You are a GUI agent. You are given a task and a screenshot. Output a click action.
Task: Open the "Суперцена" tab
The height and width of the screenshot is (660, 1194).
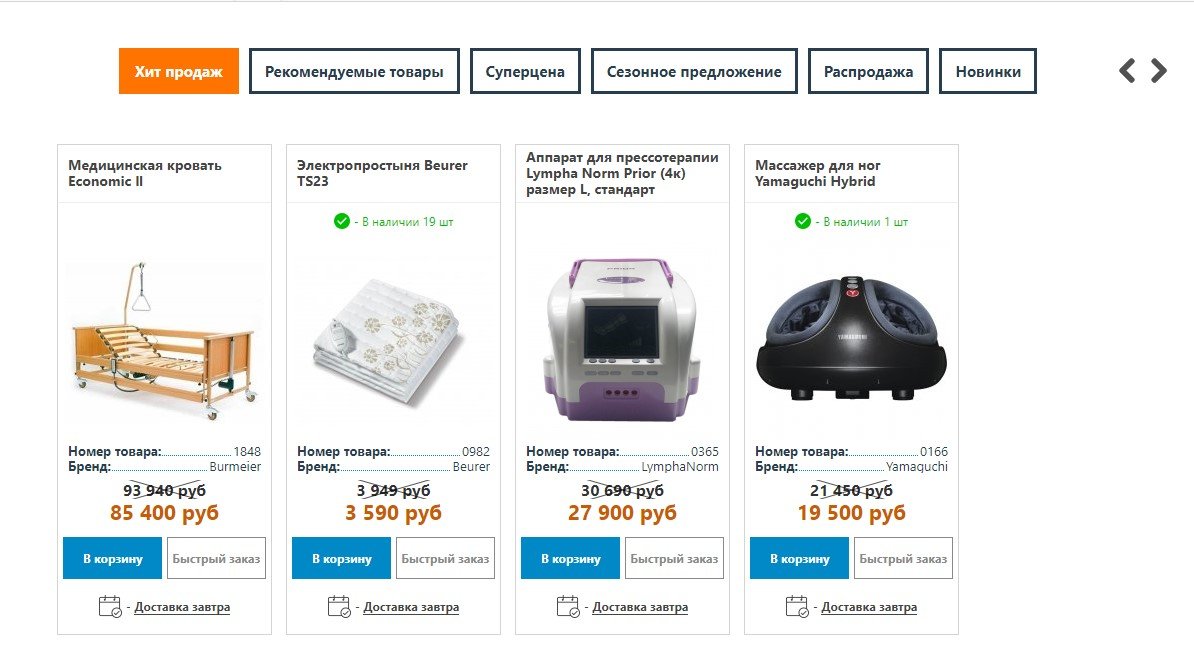click(525, 71)
